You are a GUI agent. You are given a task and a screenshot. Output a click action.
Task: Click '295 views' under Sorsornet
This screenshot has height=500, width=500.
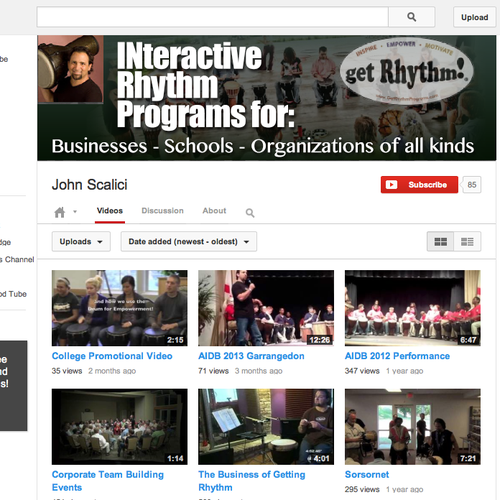pos(362,489)
